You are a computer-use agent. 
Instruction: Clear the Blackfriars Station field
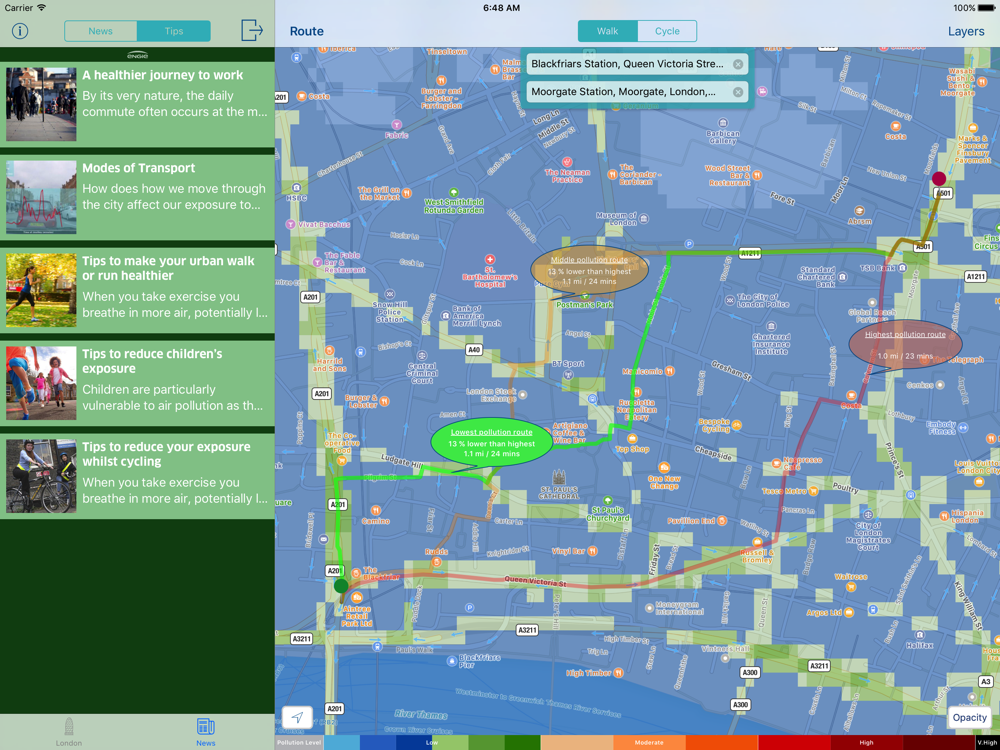(x=738, y=64)
